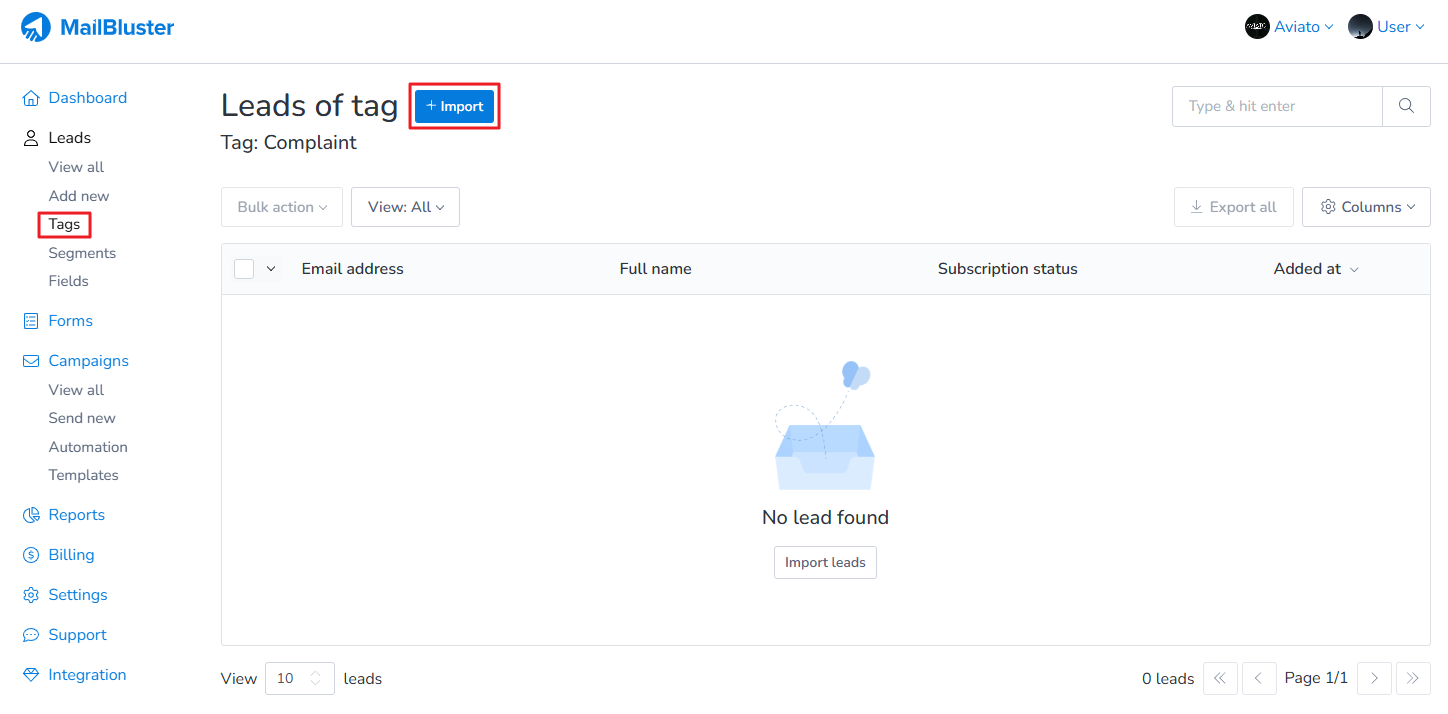Open Support via the chat bubble icon
The width and height of the screenshot is (1448, 714).
(x=31, y=635)
